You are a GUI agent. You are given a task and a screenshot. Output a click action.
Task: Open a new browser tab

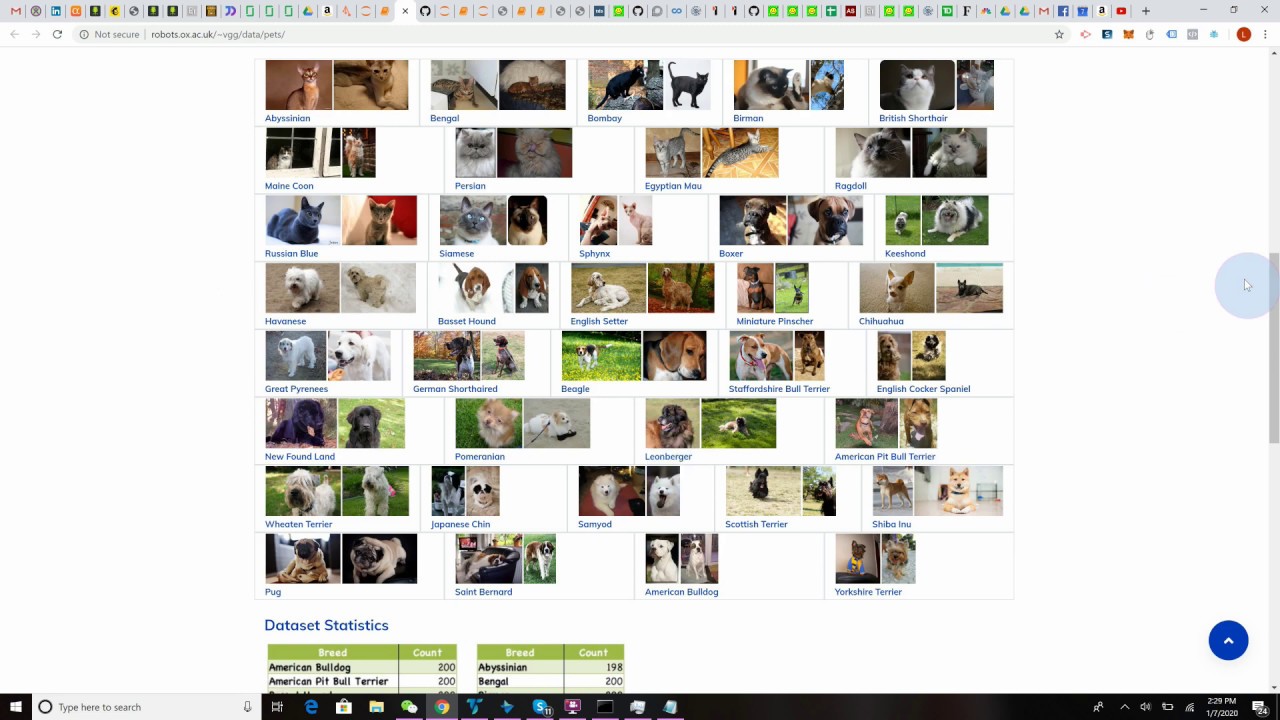pyautogui.click(x=1145, y=11)
